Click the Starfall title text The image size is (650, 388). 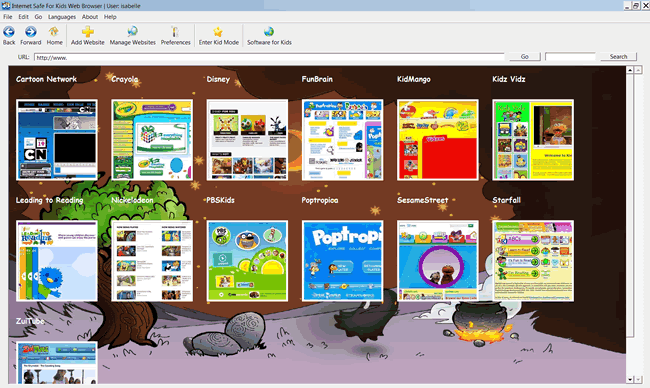point(506,200)
